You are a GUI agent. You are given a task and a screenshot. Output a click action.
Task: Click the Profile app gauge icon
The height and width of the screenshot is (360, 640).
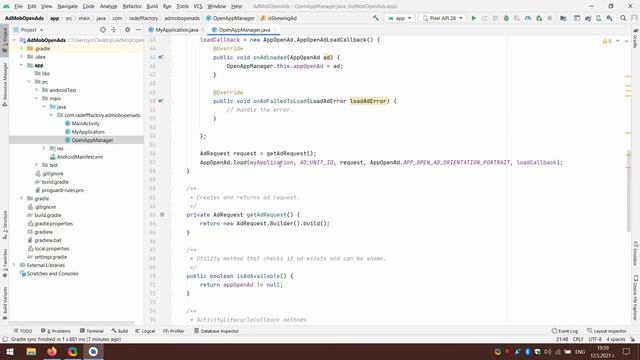click(528, 18)
